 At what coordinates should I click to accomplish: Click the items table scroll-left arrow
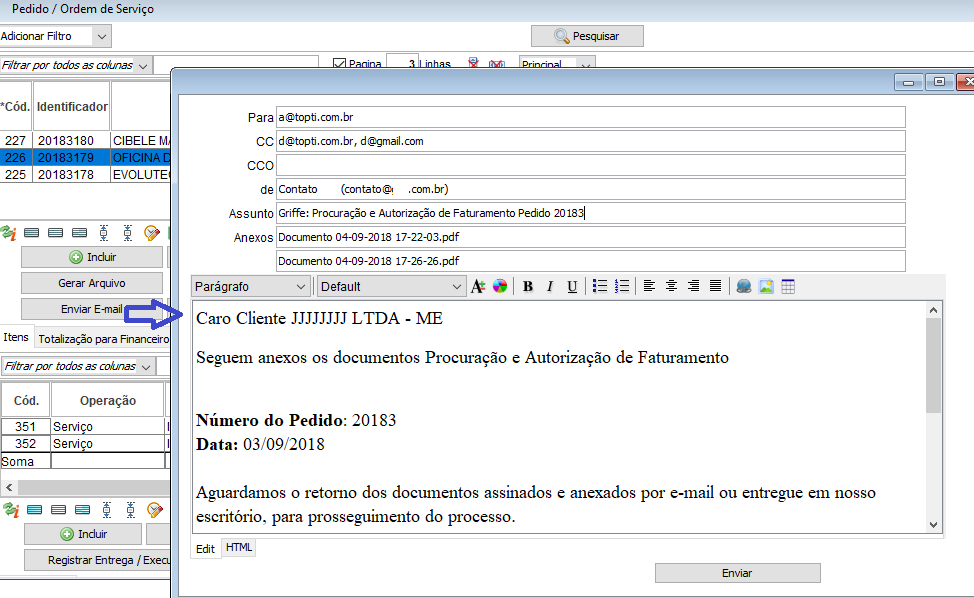pos(9,487)
